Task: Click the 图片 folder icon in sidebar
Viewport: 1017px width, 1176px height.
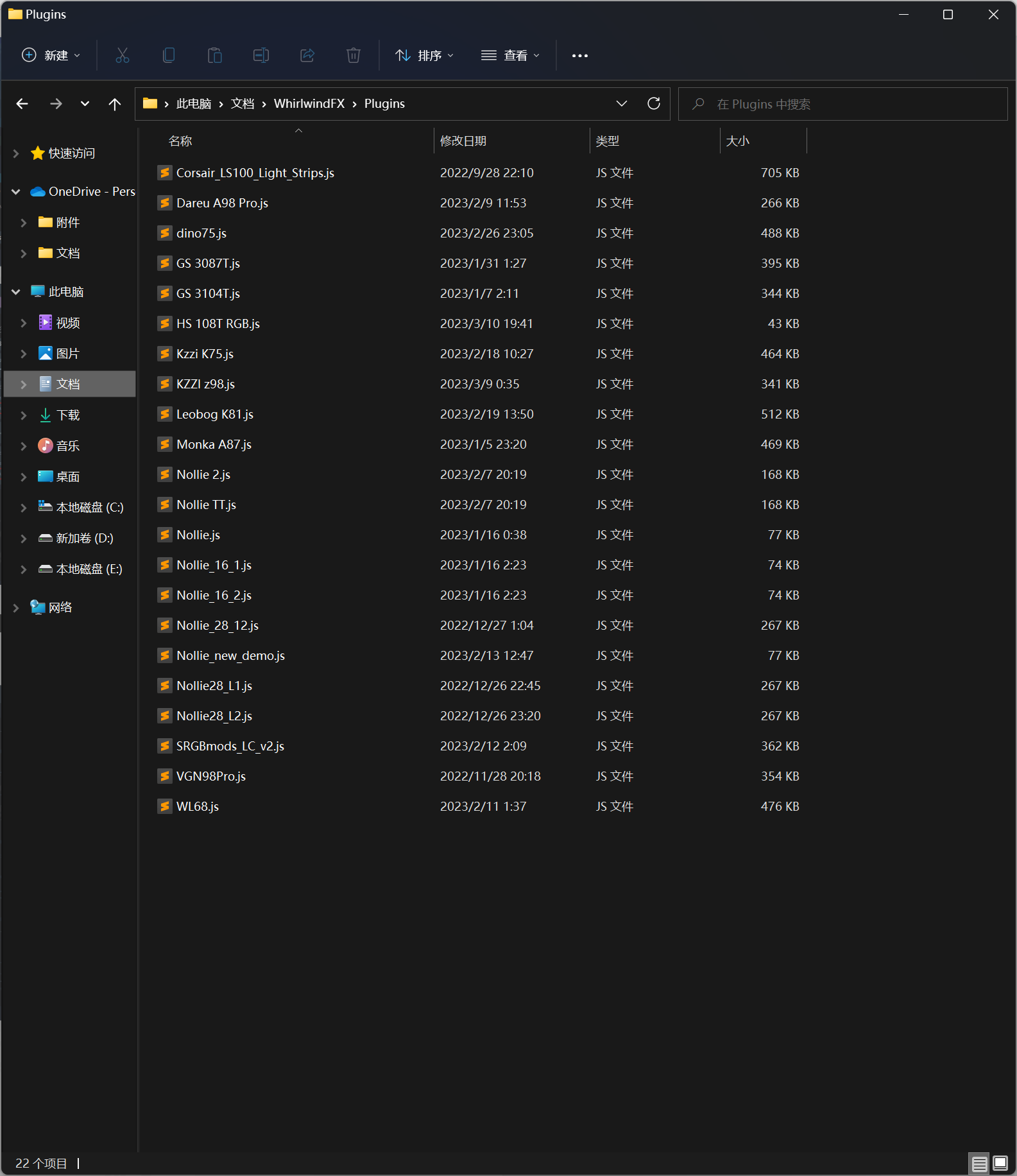Action: [46, 353]
